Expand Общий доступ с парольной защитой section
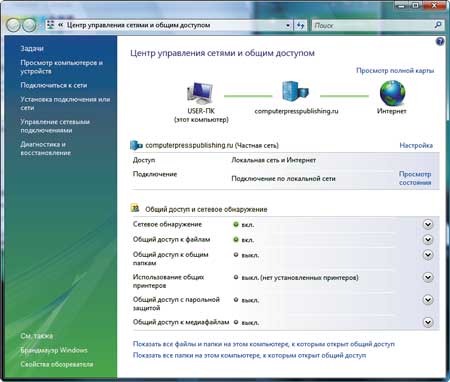Viewport: 450px width, 382px height. tap(428, 300)
